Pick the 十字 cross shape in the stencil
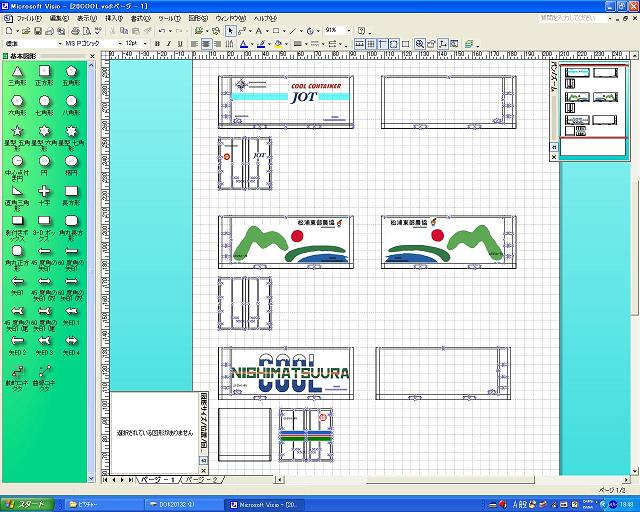Screen dimensions: 640x512 pos(44,195)
